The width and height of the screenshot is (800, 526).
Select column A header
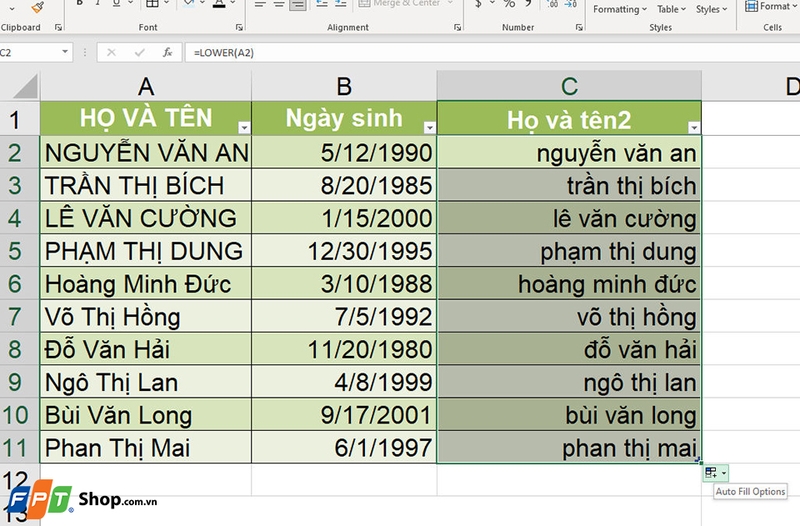tap(146, 86)
